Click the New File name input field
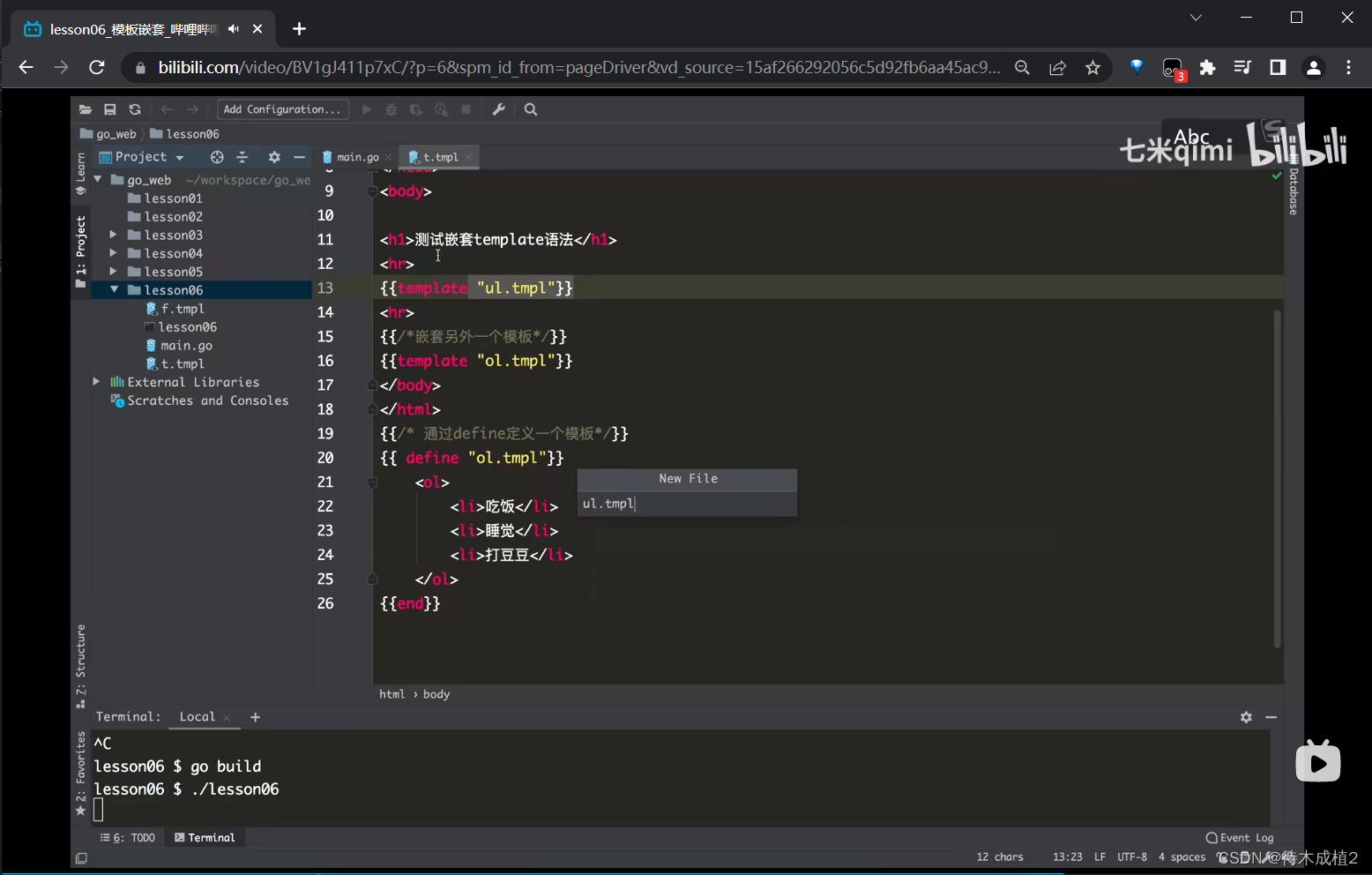This screenshot has width=1372, height=875. pos(687,504)
